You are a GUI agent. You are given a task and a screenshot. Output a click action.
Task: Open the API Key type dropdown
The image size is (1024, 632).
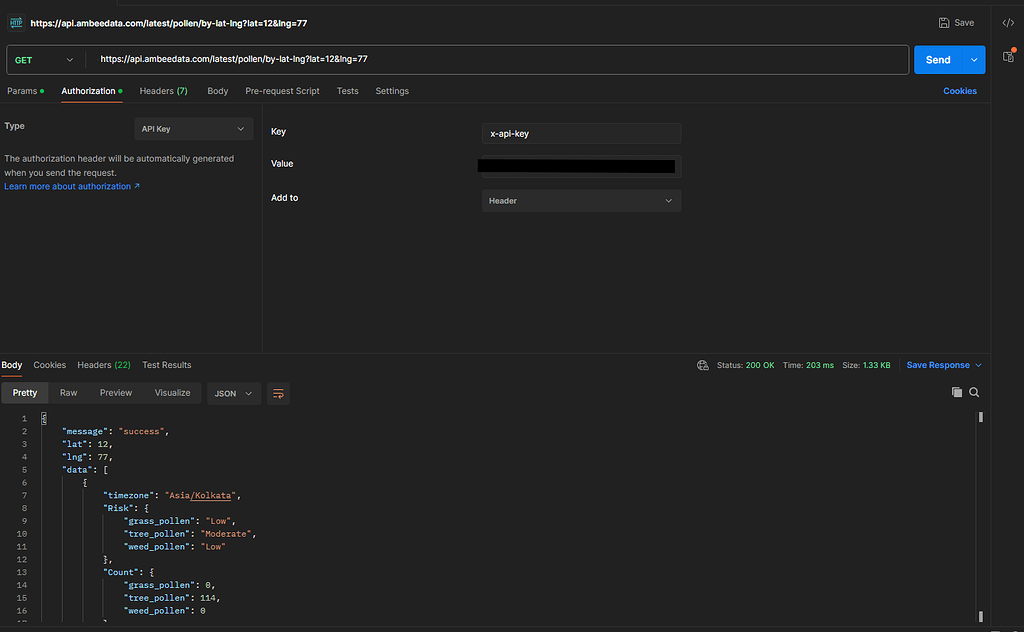point(193,128)
